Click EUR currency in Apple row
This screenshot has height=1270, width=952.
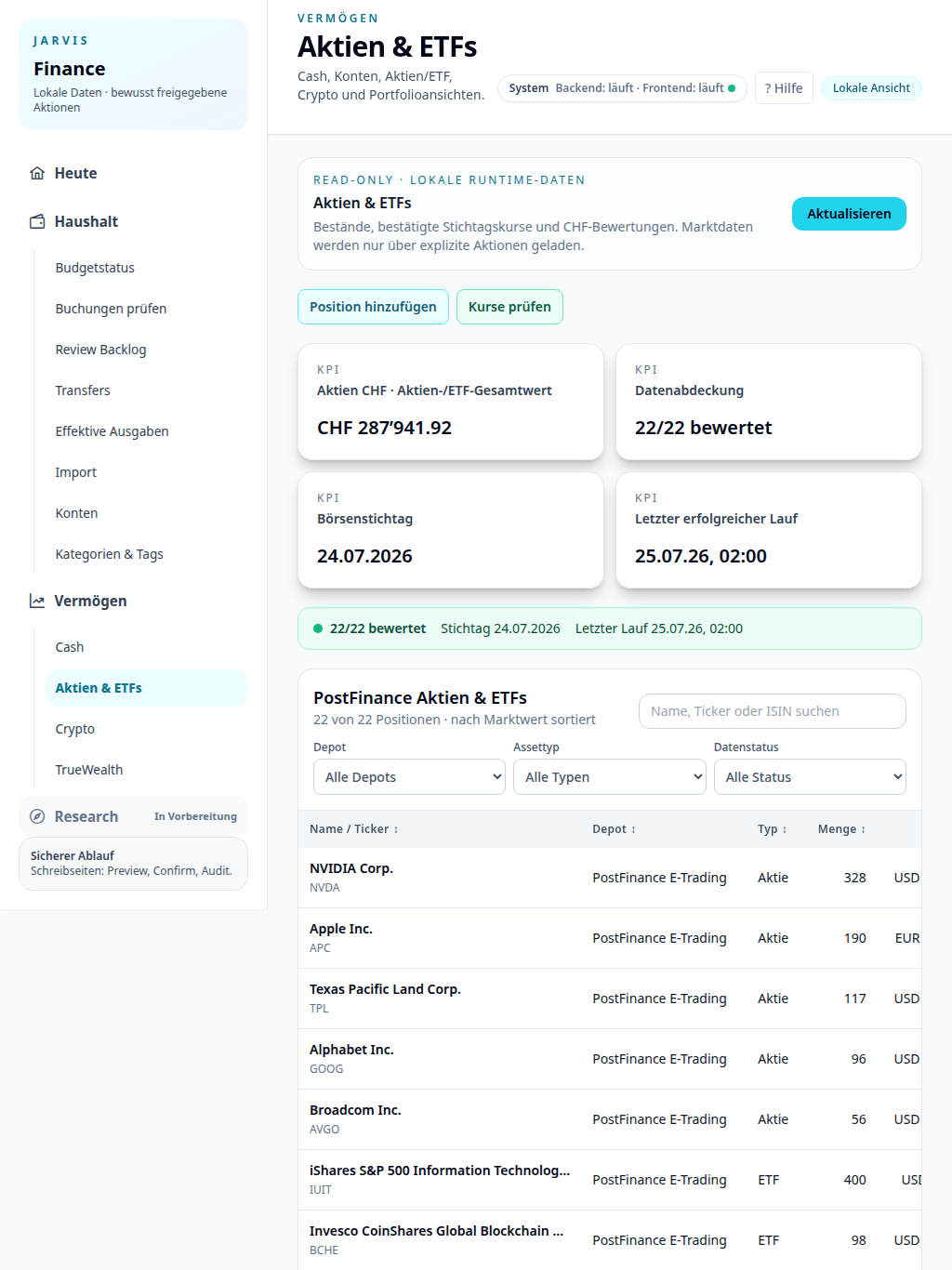tap(907, 938)
